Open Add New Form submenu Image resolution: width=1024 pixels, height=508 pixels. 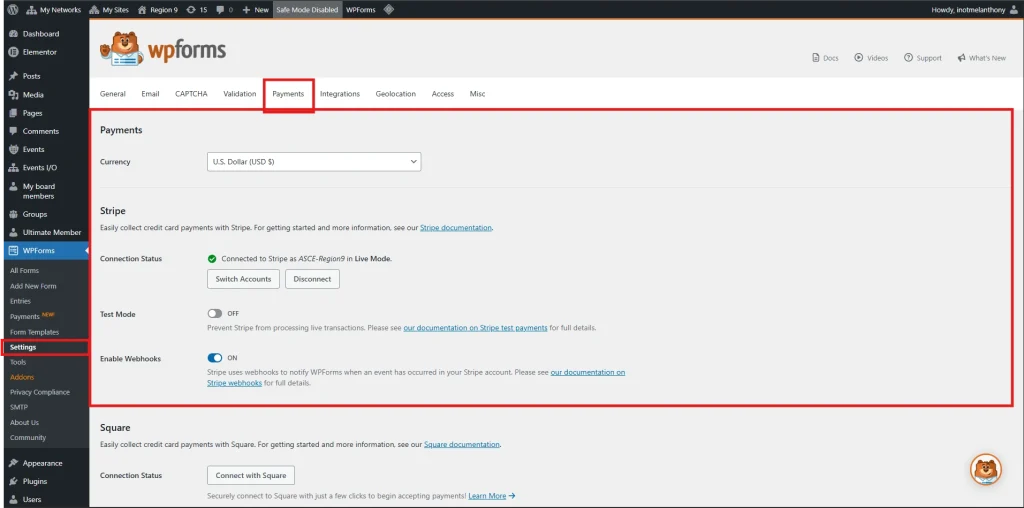point(33,286)
